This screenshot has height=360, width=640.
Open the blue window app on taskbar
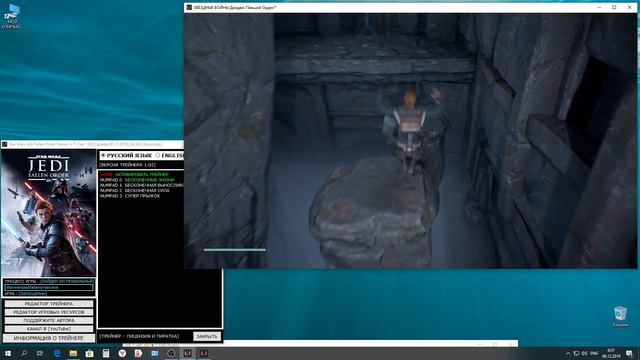pyautogui.click(x=155, y=353)
